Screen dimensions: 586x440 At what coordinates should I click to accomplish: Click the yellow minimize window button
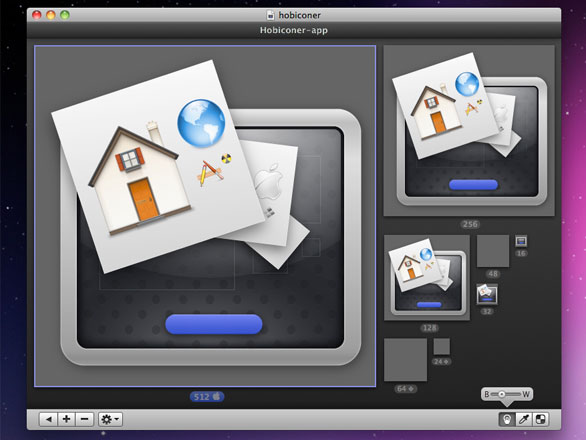pyautogui.click(x=51, y=15)
